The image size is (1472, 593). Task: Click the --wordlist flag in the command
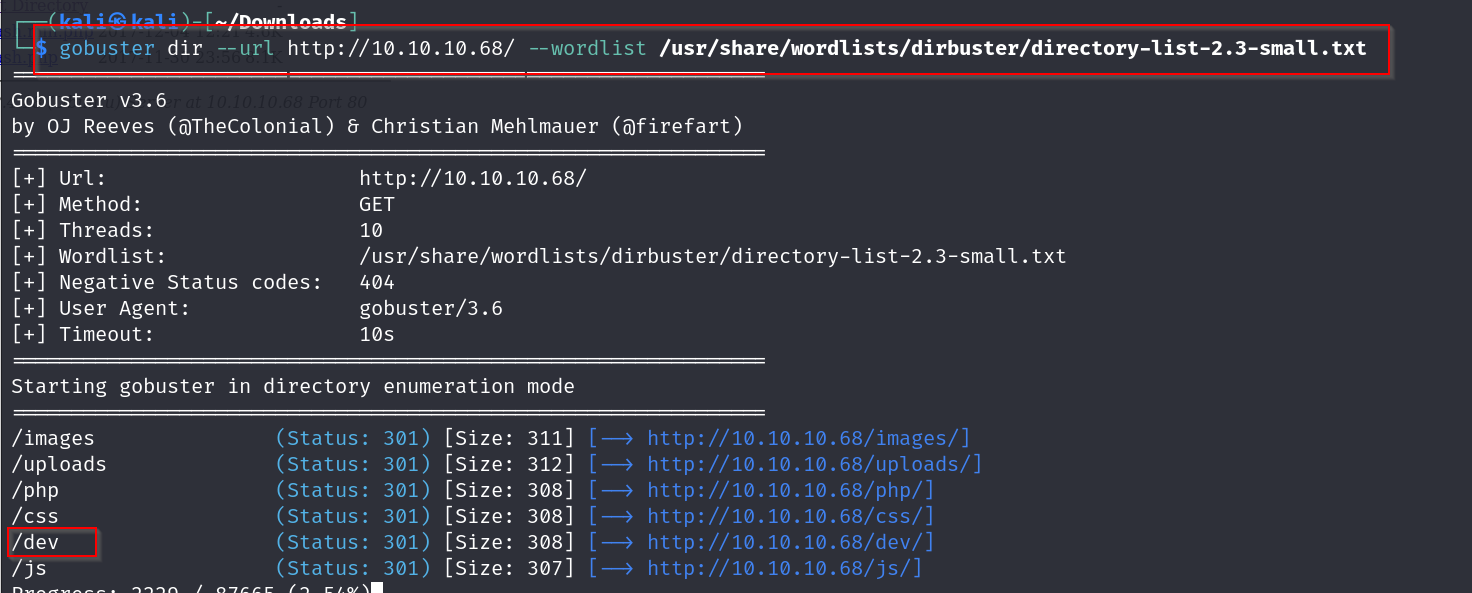(587, 48)
